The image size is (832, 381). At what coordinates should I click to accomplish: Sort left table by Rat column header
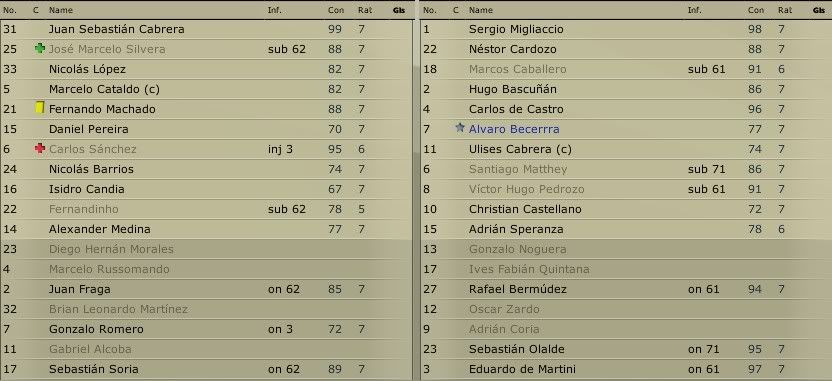click(x=365, y=10)
